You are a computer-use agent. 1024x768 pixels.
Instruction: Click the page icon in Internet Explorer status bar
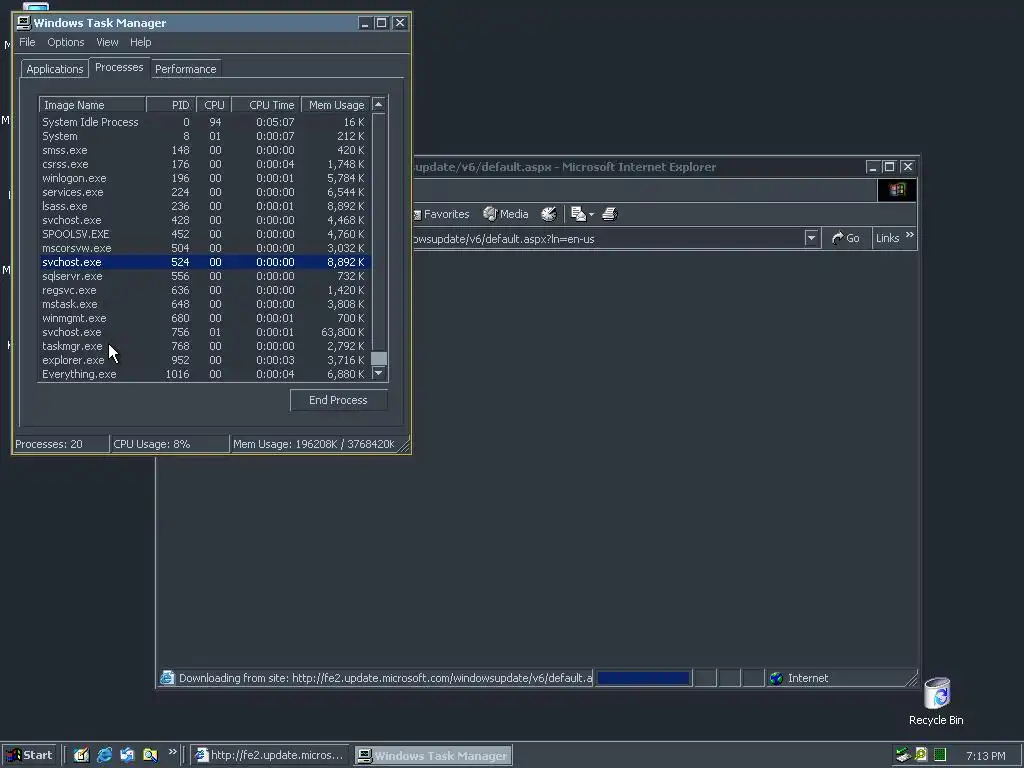(167, 678)
